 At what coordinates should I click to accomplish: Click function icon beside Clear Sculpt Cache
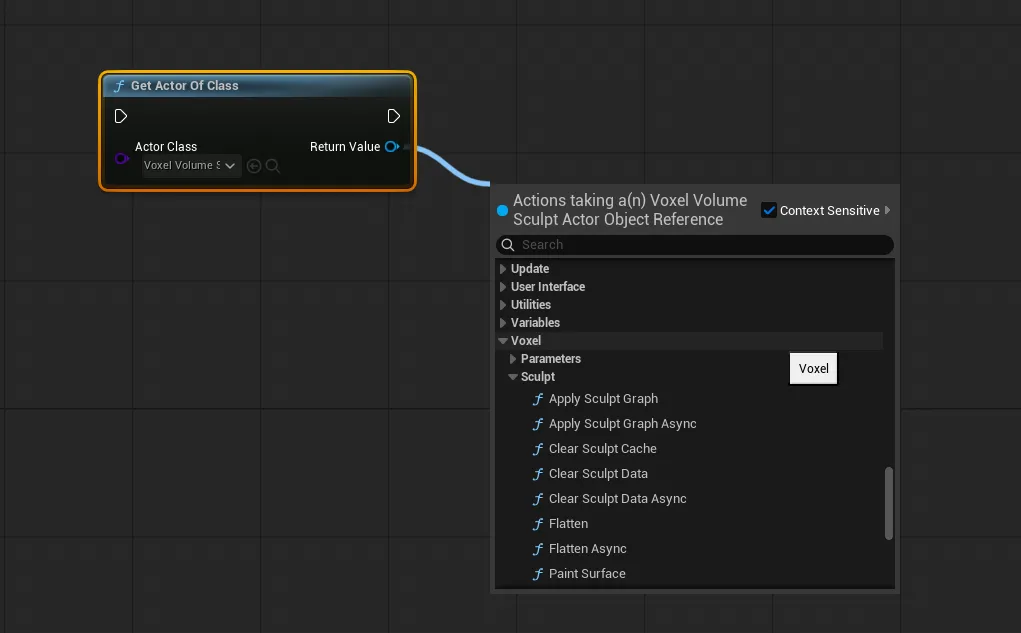538,449
